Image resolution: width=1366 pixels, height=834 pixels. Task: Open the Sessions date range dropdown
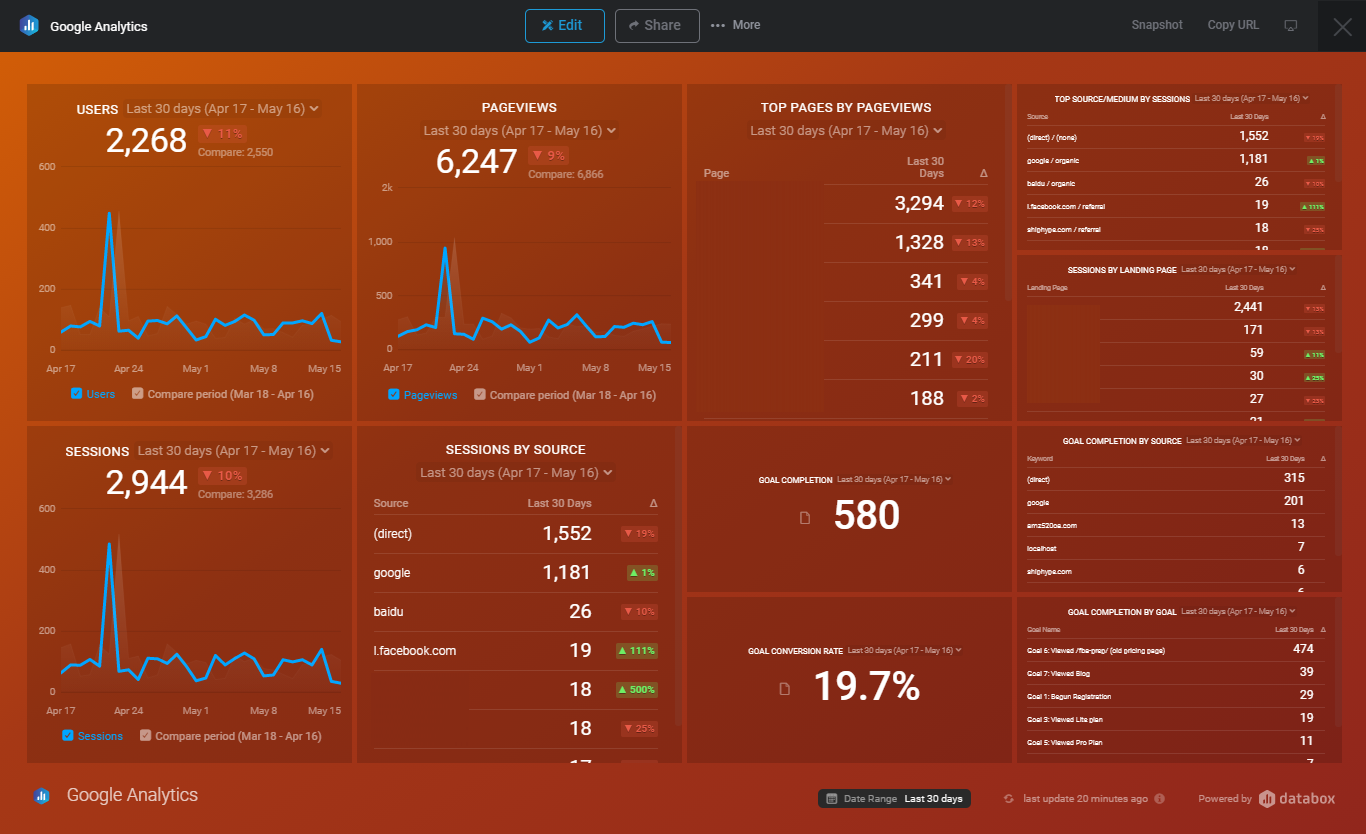(234, 451)
